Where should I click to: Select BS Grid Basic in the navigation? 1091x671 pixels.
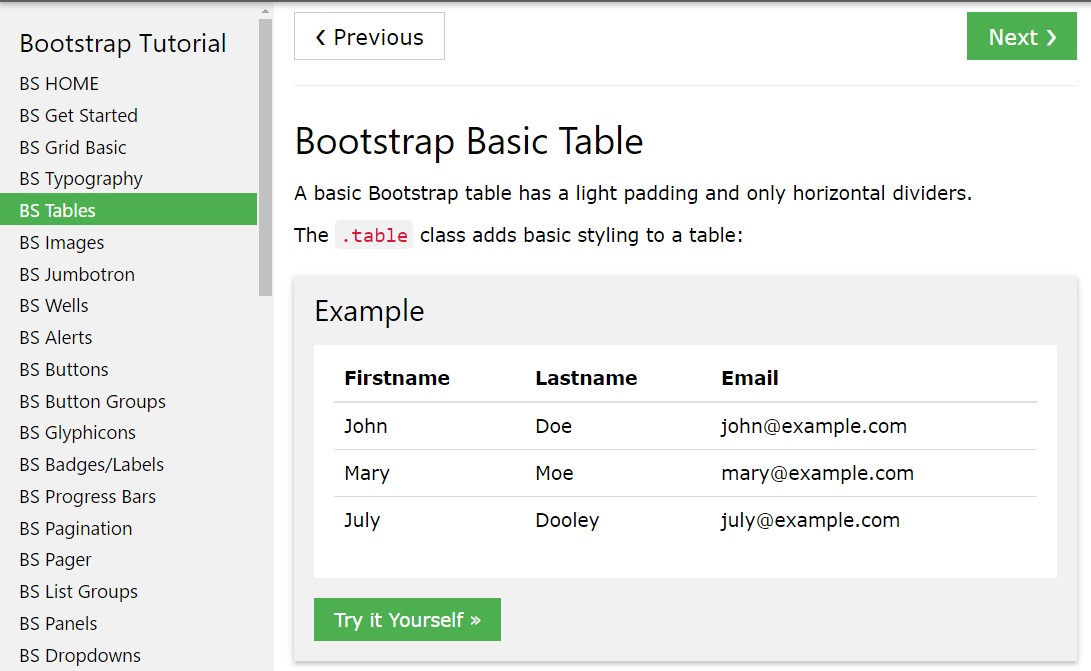click(72, 147)
